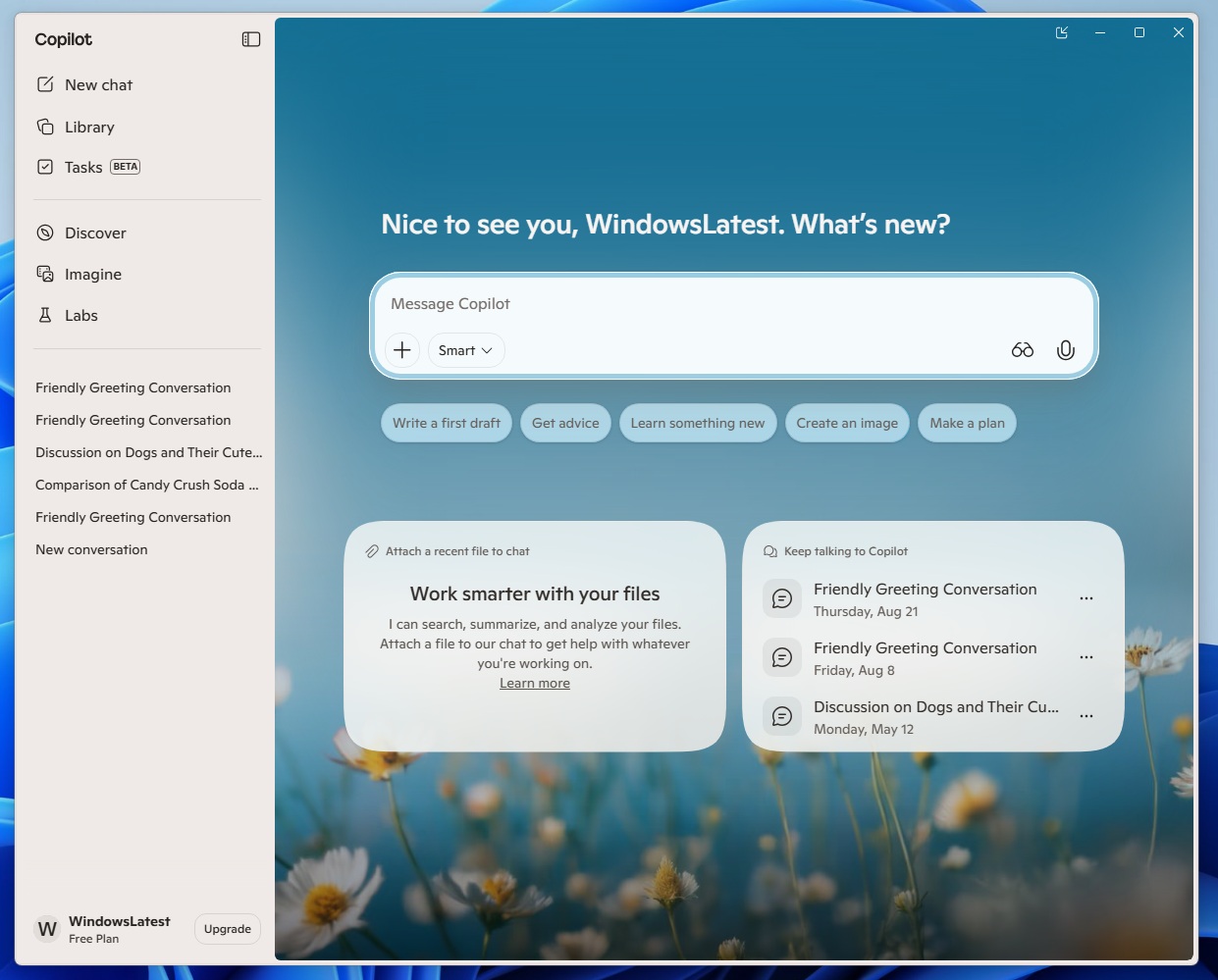Select the Comparison of Candy Crush Soda conversation
Screen dimensions: 1218x980
click(x=147, y=484)
